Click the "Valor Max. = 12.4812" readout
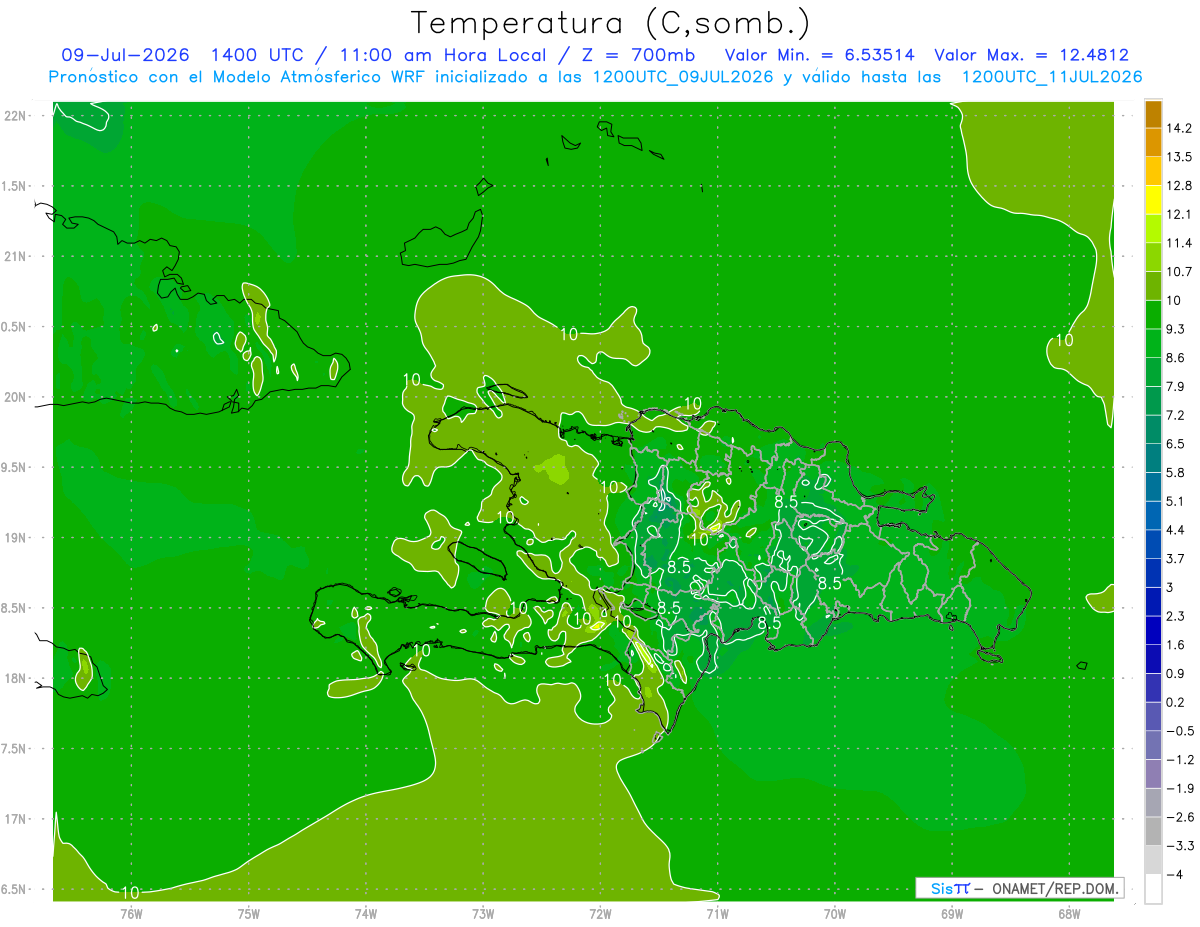Screen dimensions: 1200x927 (x=1031, y=55)
